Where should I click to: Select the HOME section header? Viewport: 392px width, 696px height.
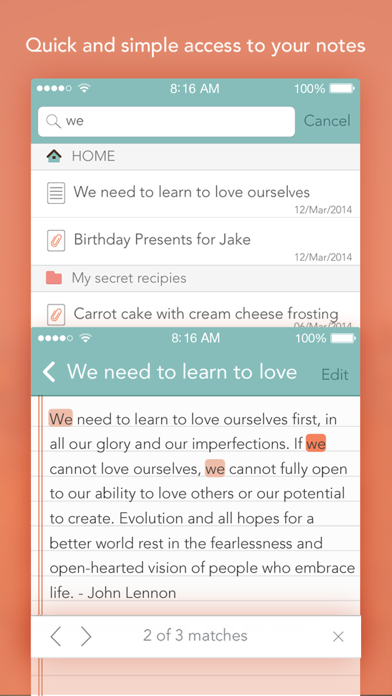(195, 156)
